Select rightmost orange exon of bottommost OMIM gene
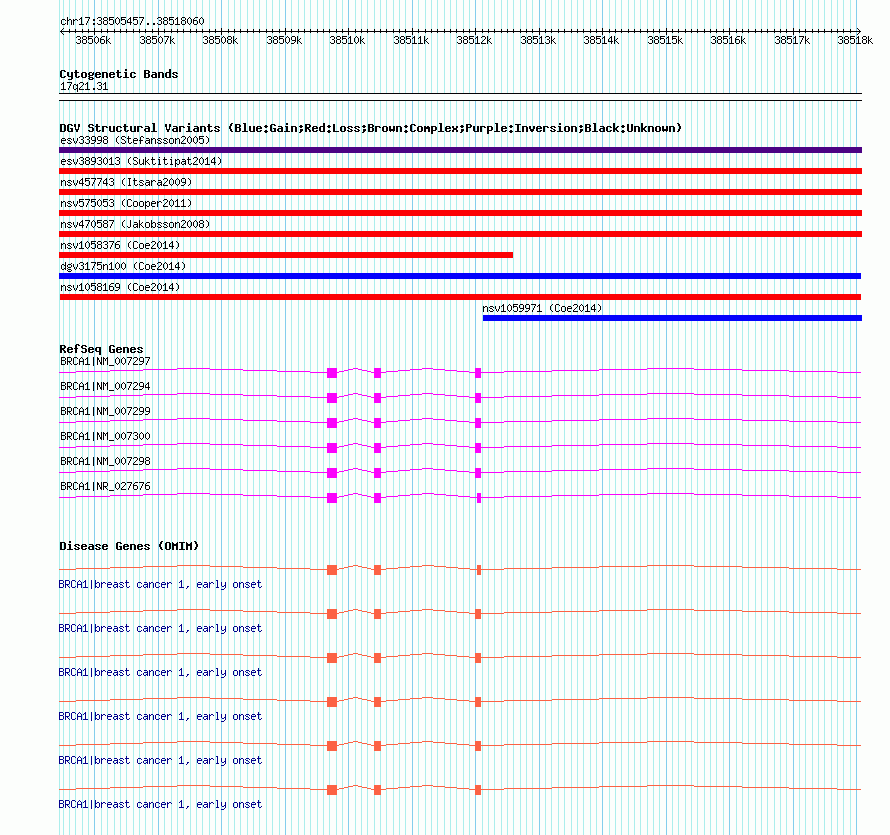890x835 pixels. click(478, 790)
